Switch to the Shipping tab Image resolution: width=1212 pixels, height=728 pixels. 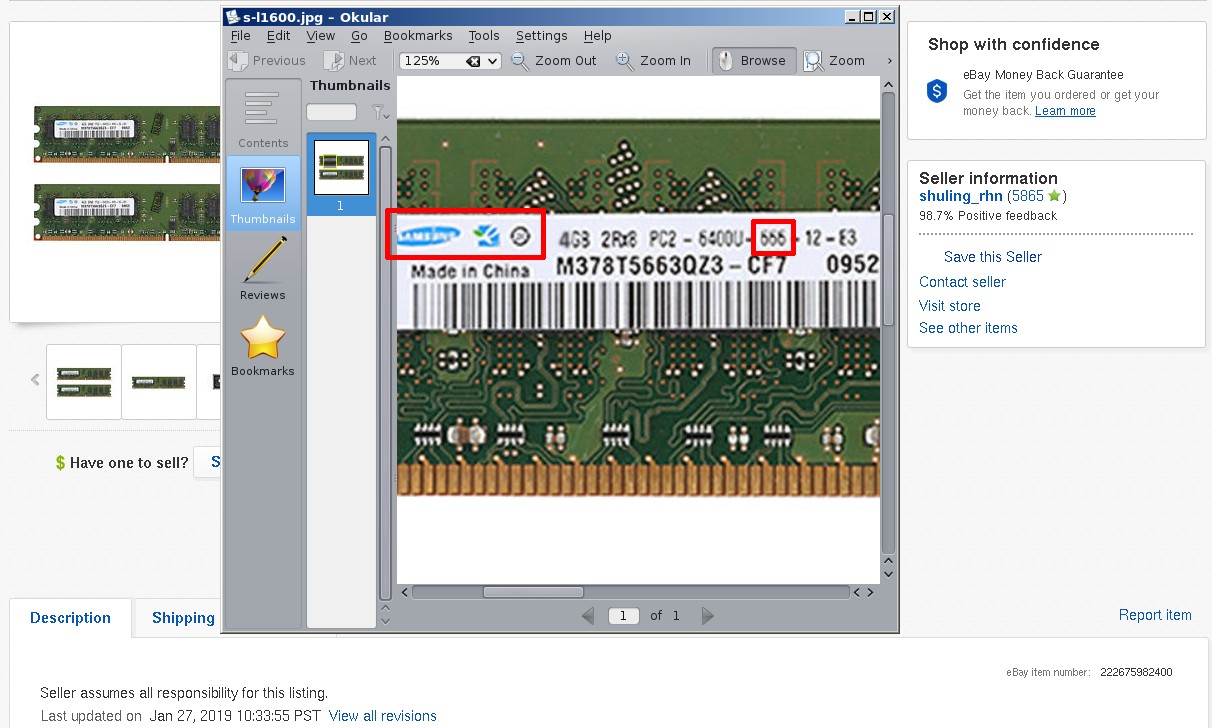point(183,618)
